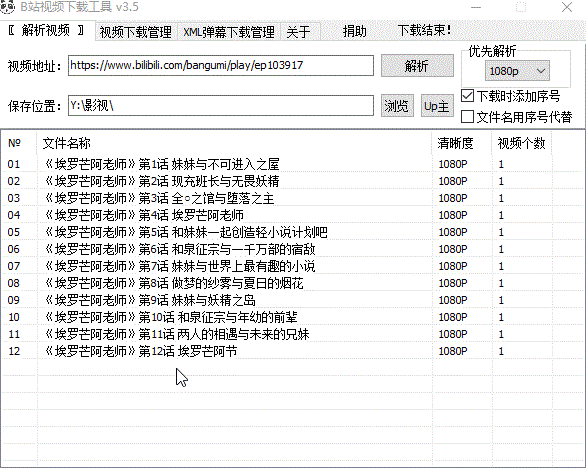Image resolution: width=586 pixels, height=468 pixels.
Task: Click the 清晰度 column header
Action: [462, 143]
